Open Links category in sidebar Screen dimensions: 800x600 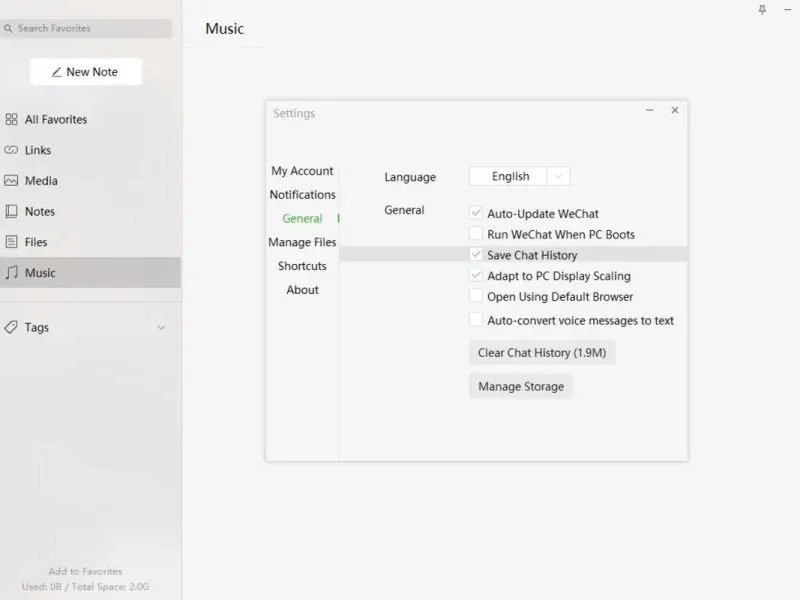[x=90, y=150]
